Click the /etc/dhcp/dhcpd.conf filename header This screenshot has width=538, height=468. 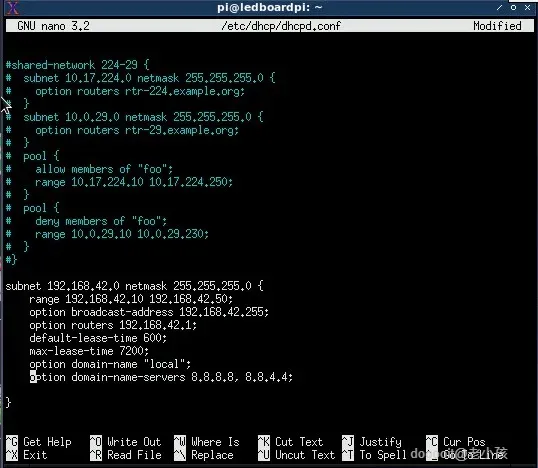[281, 26]
